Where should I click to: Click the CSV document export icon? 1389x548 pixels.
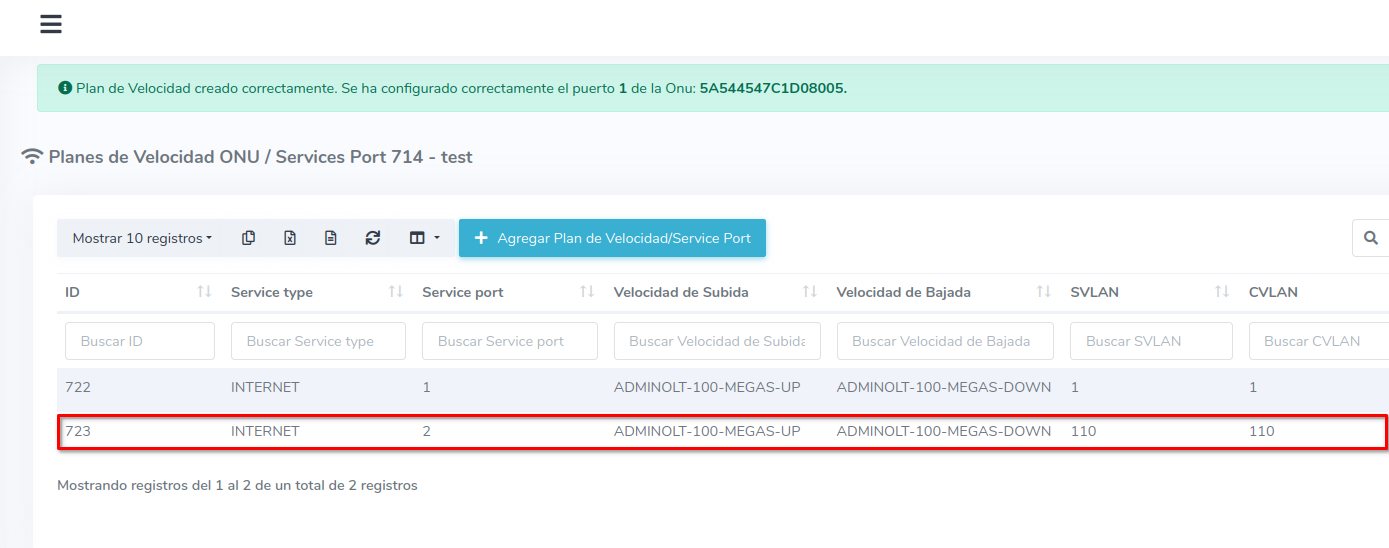tap(331, 238)
